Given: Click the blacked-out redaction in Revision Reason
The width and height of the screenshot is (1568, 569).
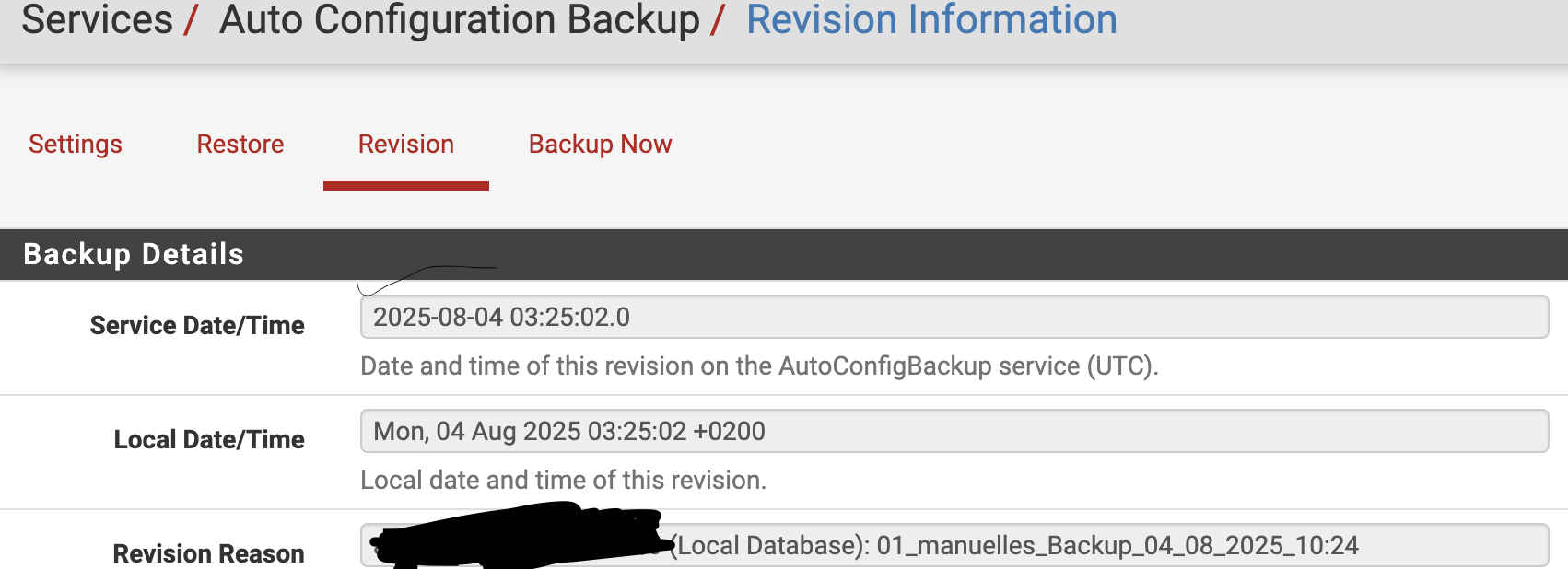Looking at the screenshot, I should coord(521,537).
